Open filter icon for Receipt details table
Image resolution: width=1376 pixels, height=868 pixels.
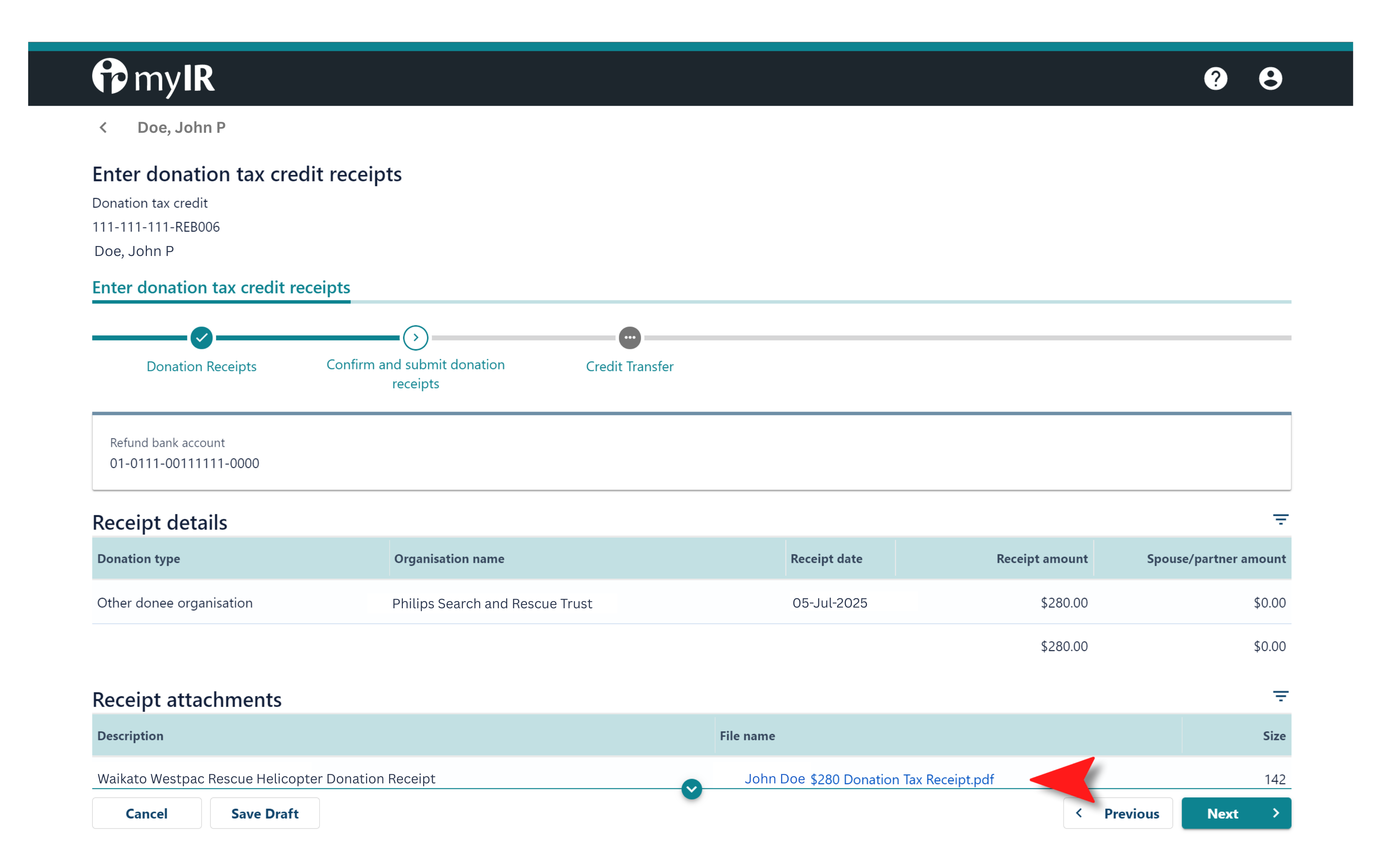tap(1280, 519)
